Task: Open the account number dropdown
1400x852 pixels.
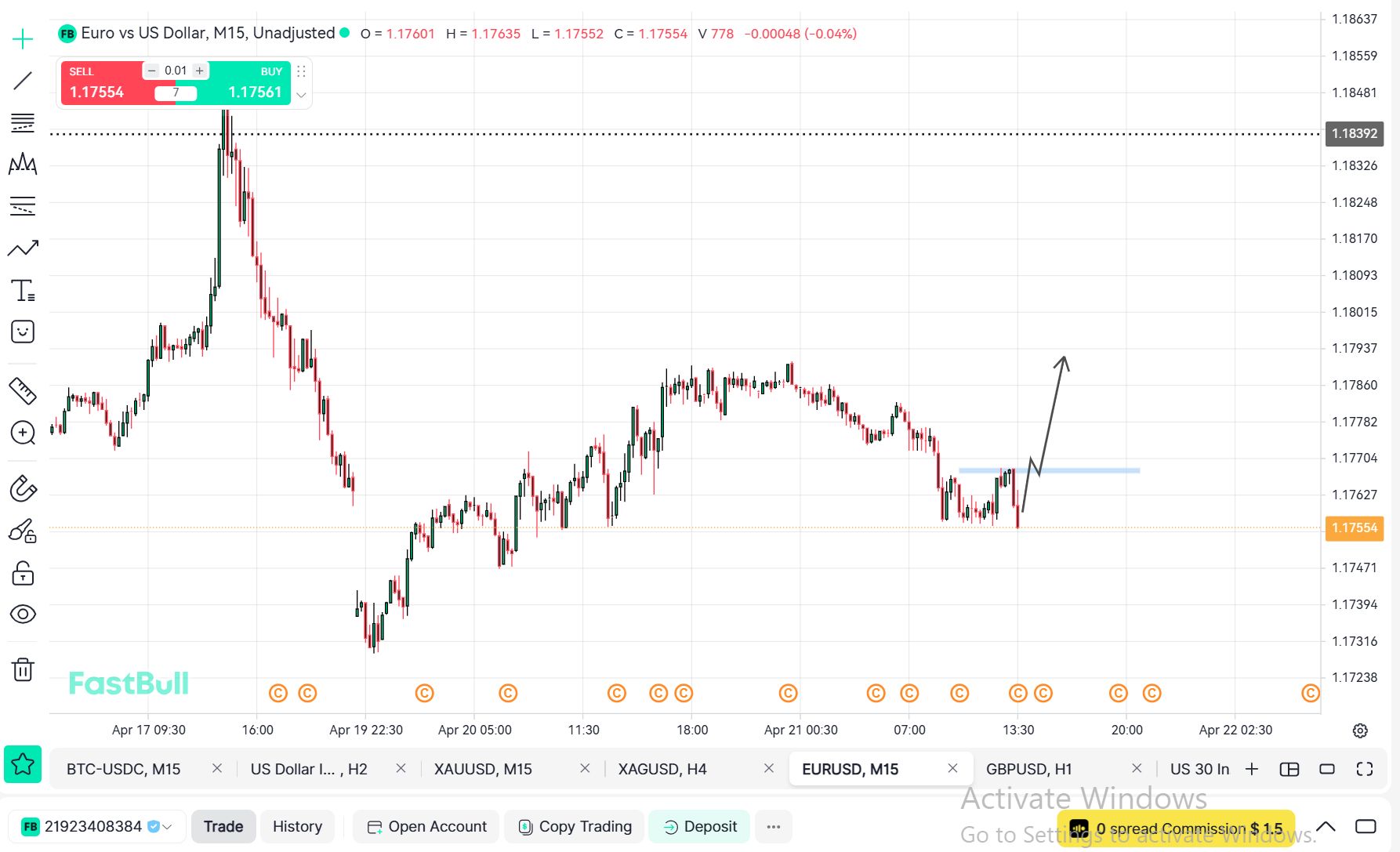Action: [167, 827]
